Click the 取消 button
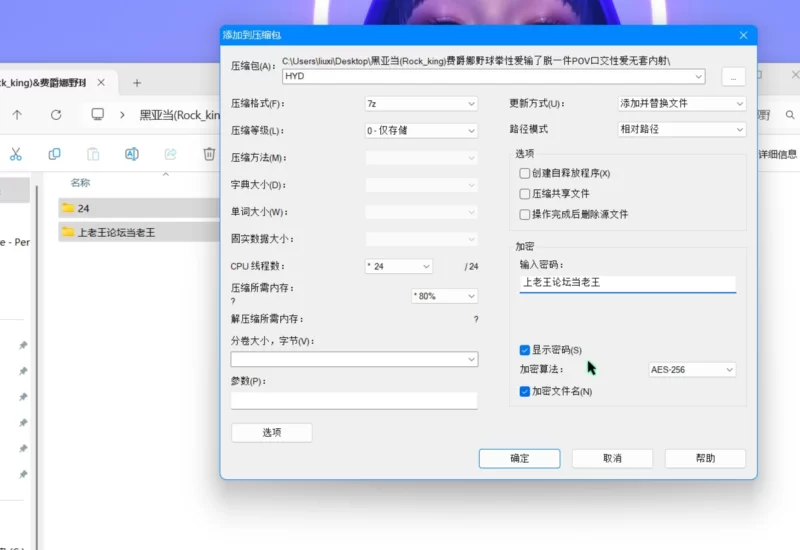The image size is (800, 550). point(612,458)
